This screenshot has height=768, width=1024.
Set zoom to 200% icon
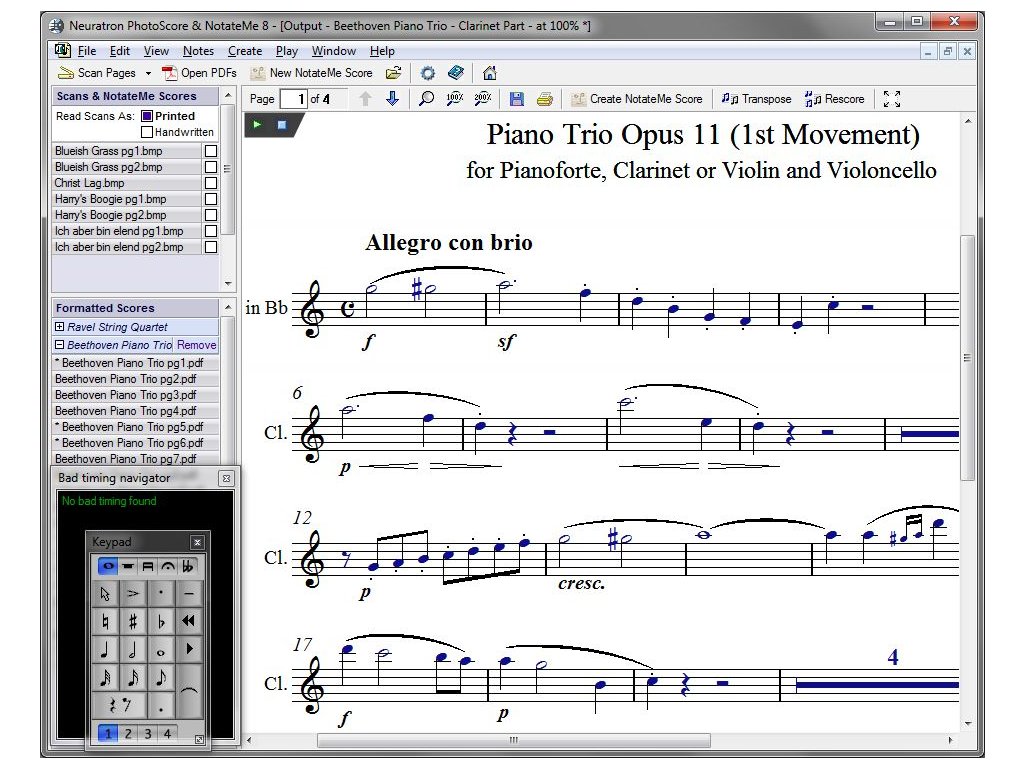pos(483,99)
